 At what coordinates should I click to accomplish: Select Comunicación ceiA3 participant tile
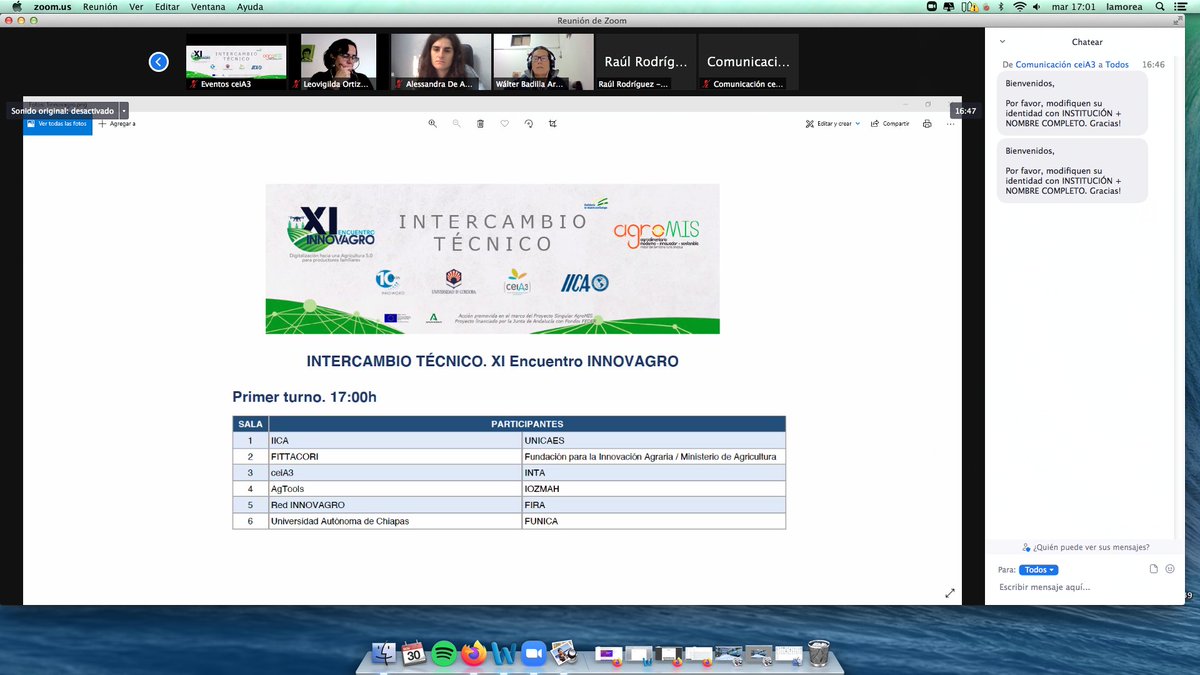748,62
